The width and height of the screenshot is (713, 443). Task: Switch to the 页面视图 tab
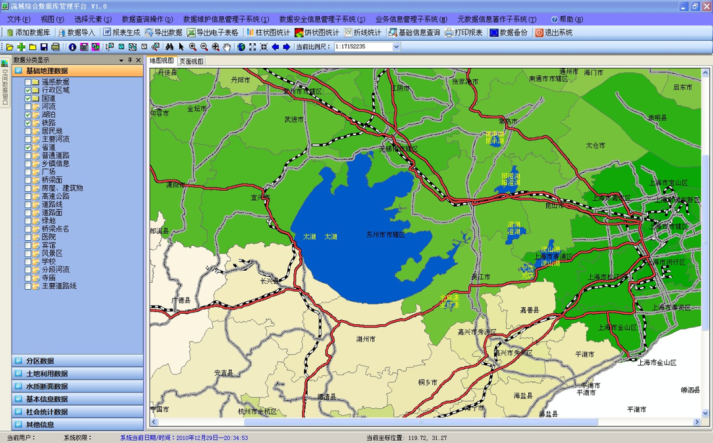click(x=191, y=61)
